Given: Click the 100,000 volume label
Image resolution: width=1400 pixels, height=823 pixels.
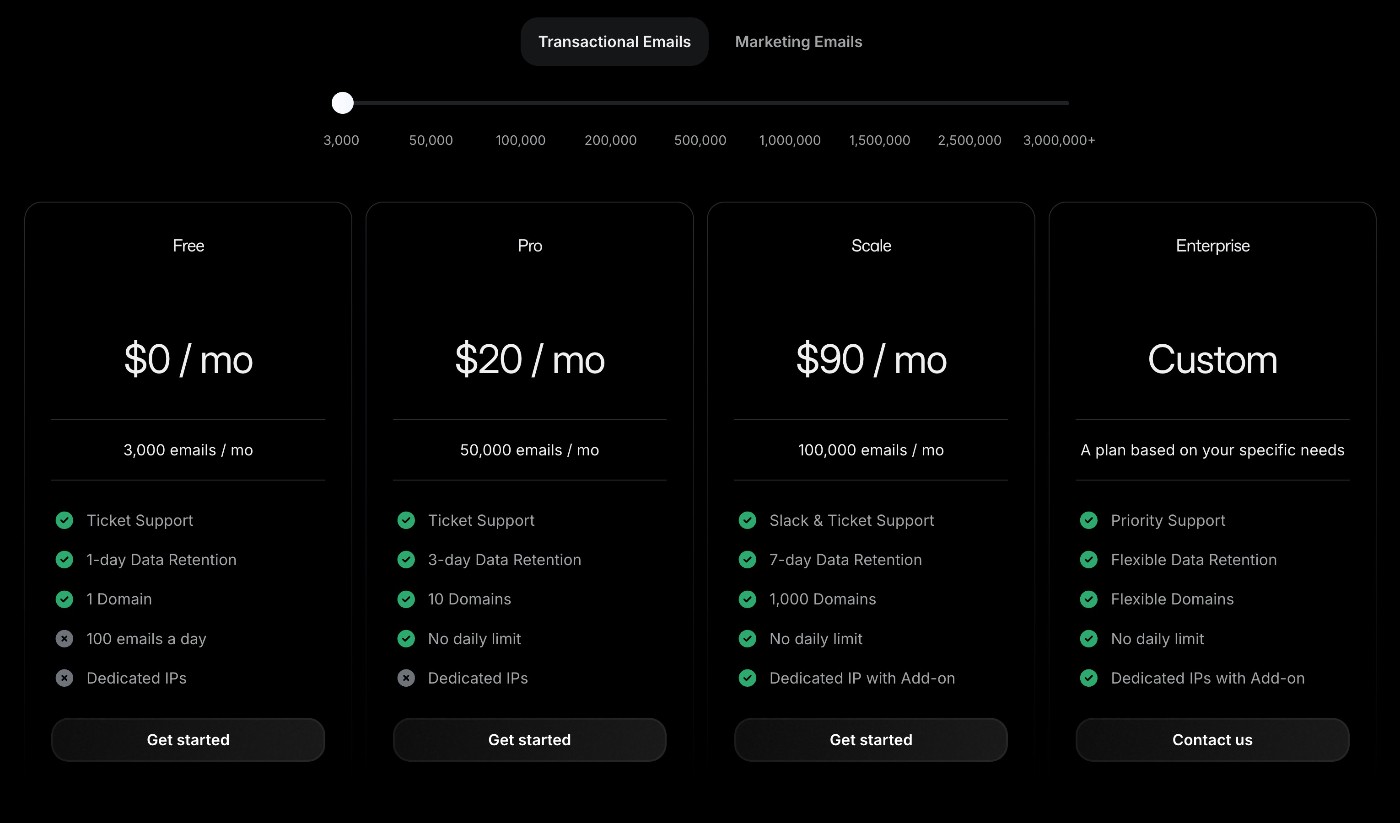Looking at the screenshot, I should coord(521,140).
